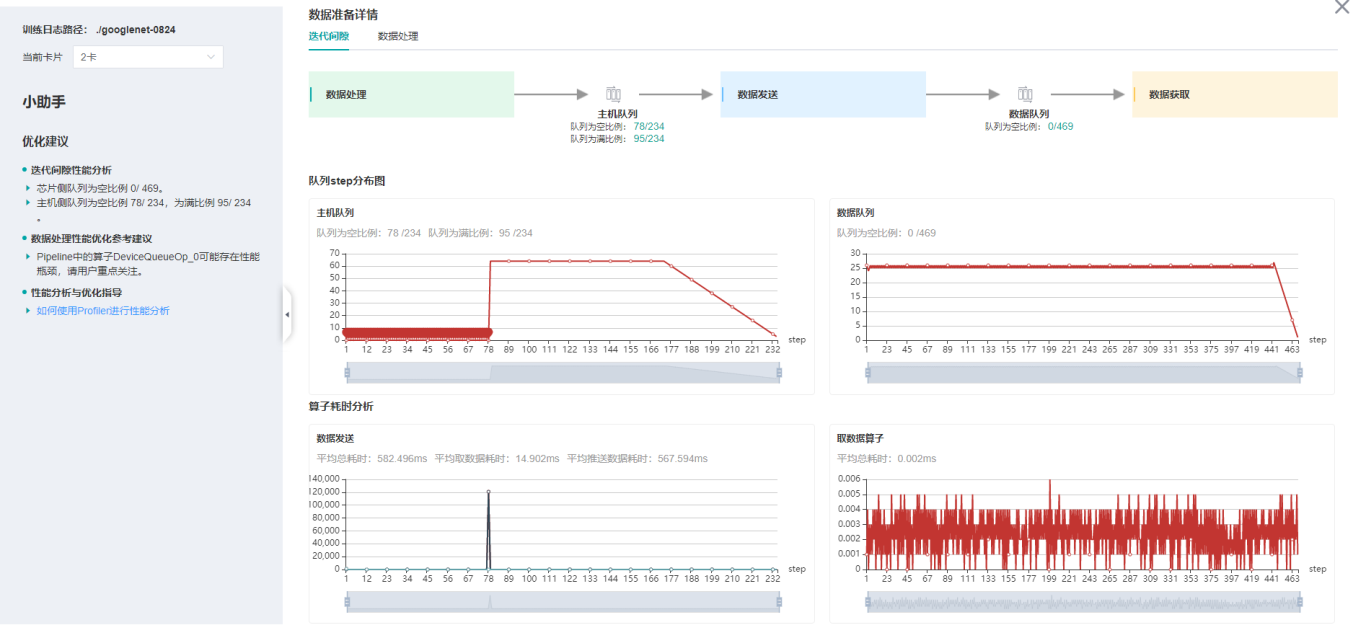Click the 78/234 empty ratio under 主机队列
This screenshot has width=1366, height=625.
tap(649, 127)
